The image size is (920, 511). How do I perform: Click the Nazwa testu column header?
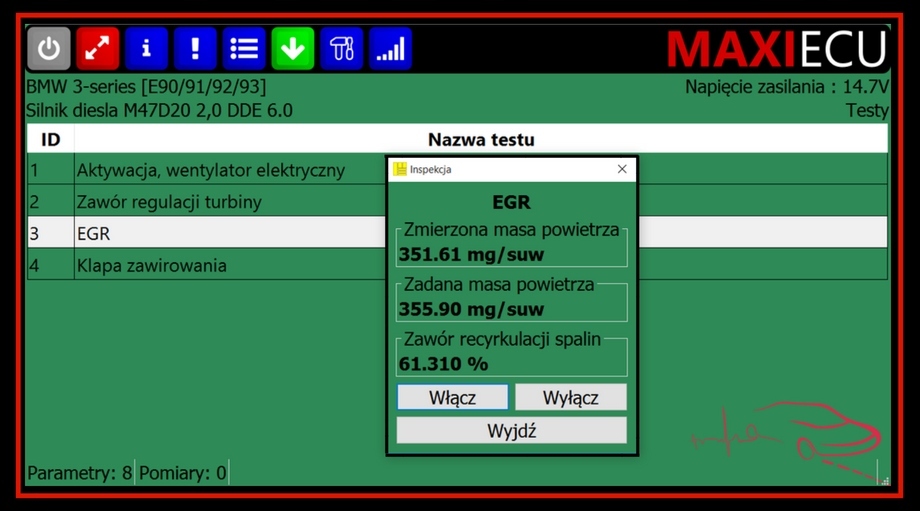pyautogui.click(x=481, y=140)
